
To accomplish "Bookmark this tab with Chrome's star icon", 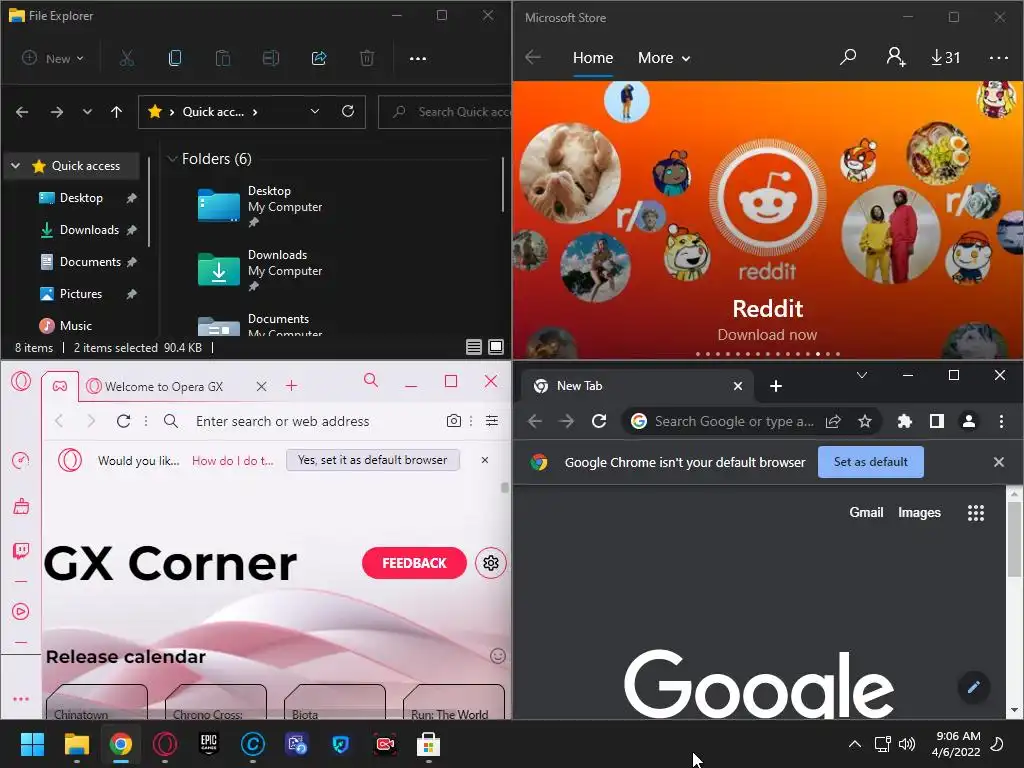I will click(x=865, y=421).
